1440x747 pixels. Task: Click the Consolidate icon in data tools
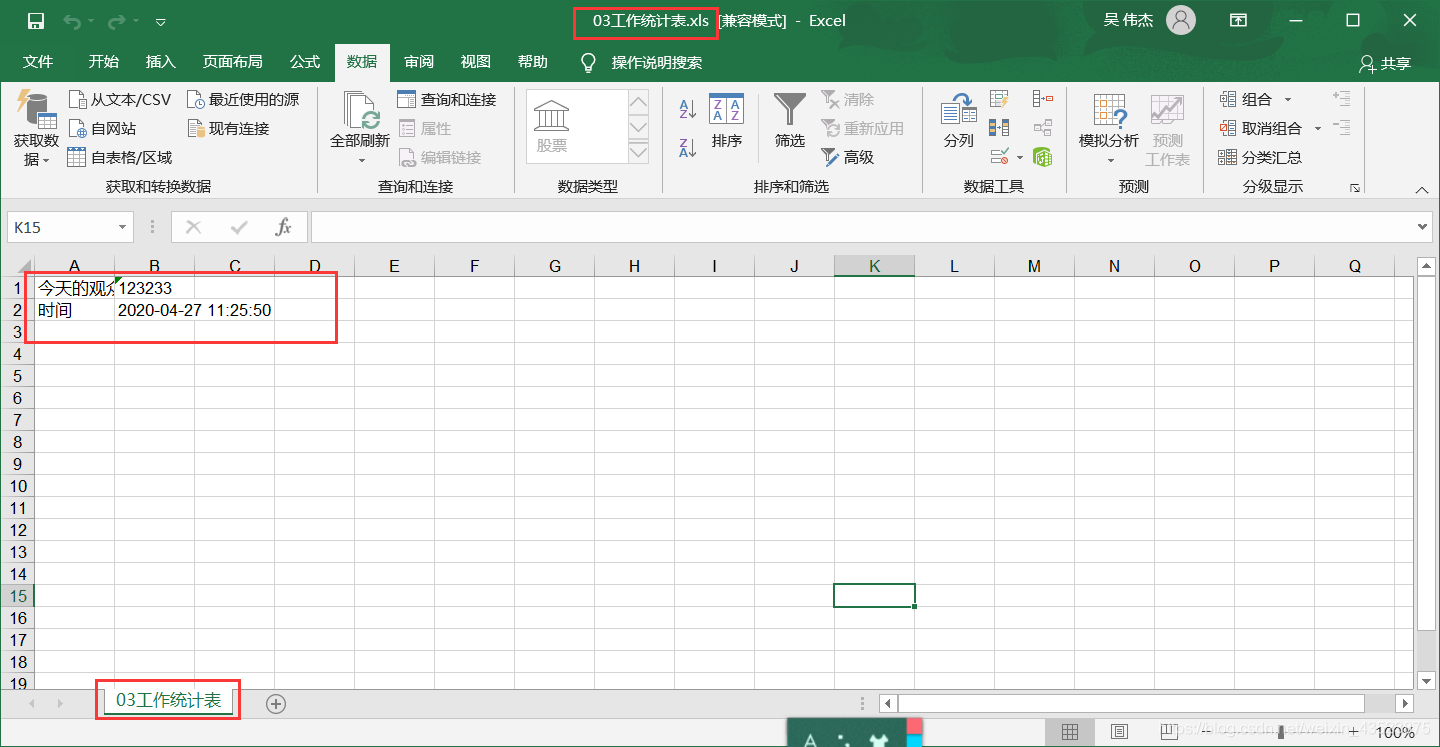click(1043, 99)
